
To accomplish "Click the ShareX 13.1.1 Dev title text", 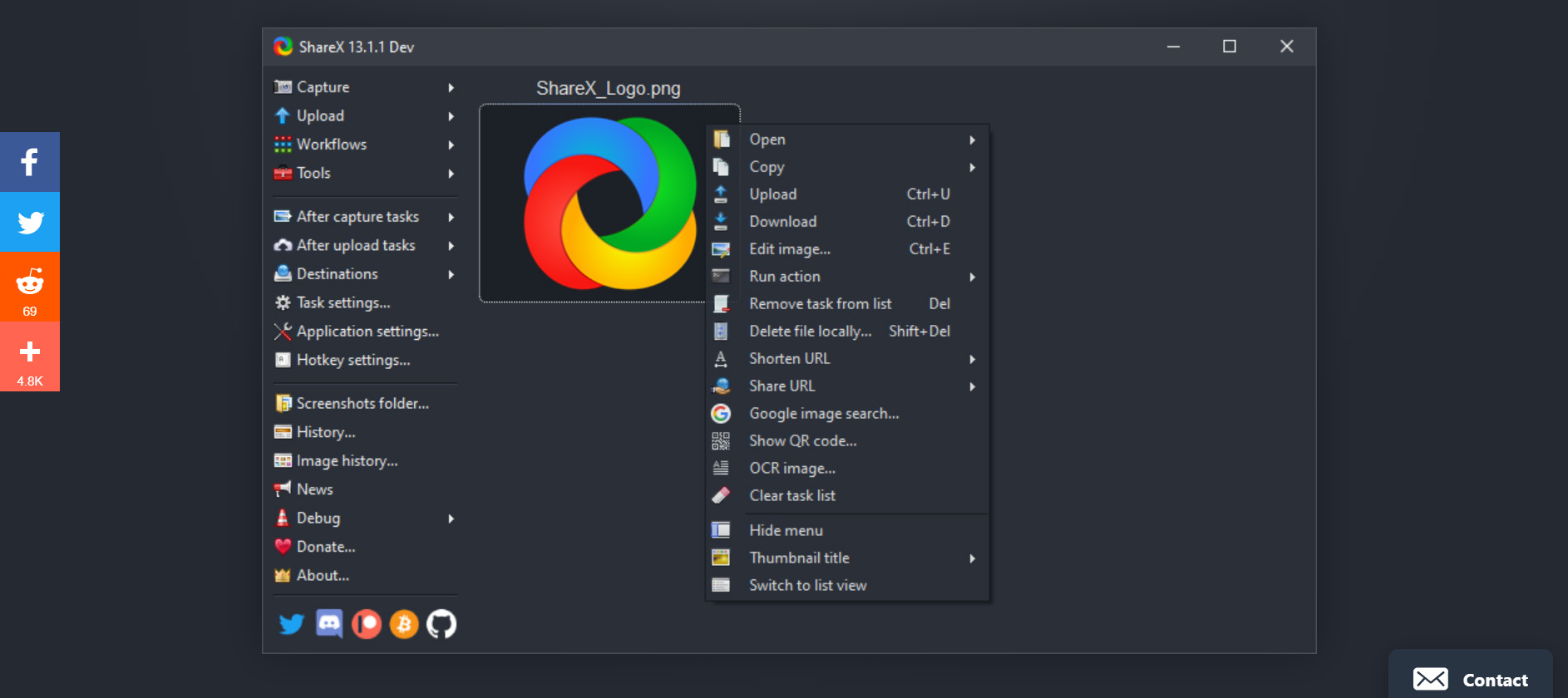I will (x=357, y=47).
